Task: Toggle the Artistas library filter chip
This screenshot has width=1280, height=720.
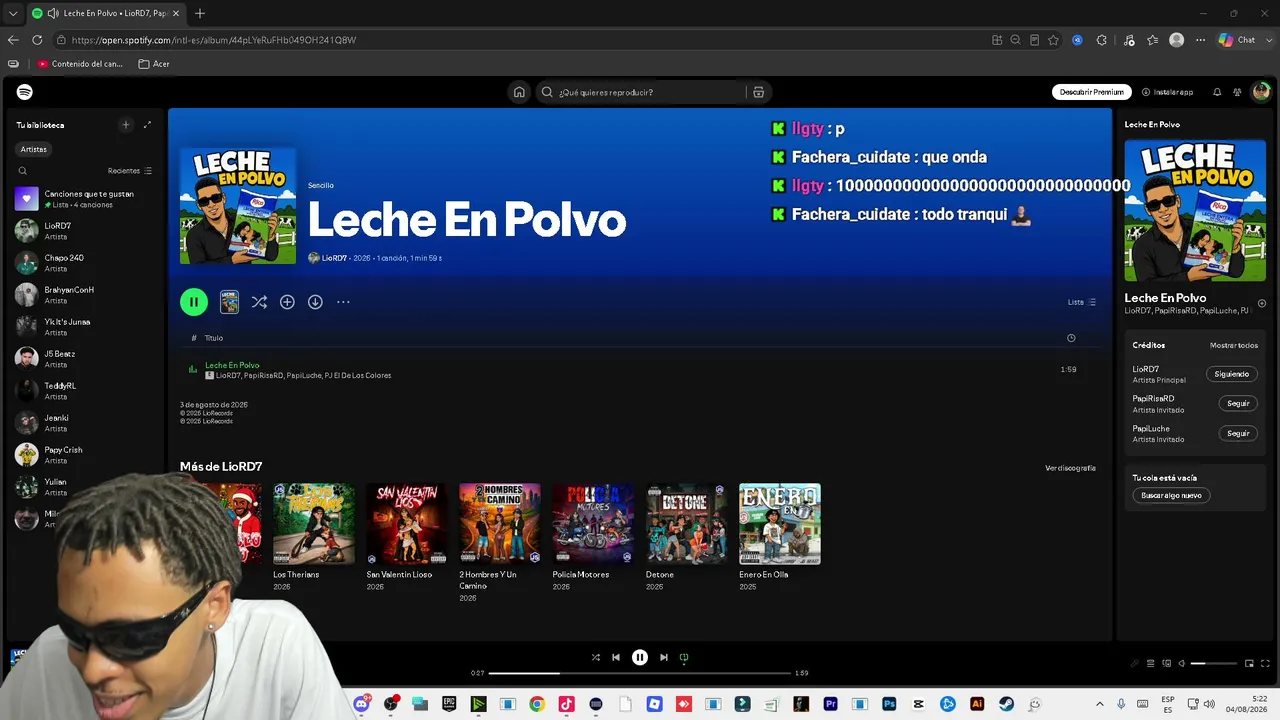Action: (34, 149)
